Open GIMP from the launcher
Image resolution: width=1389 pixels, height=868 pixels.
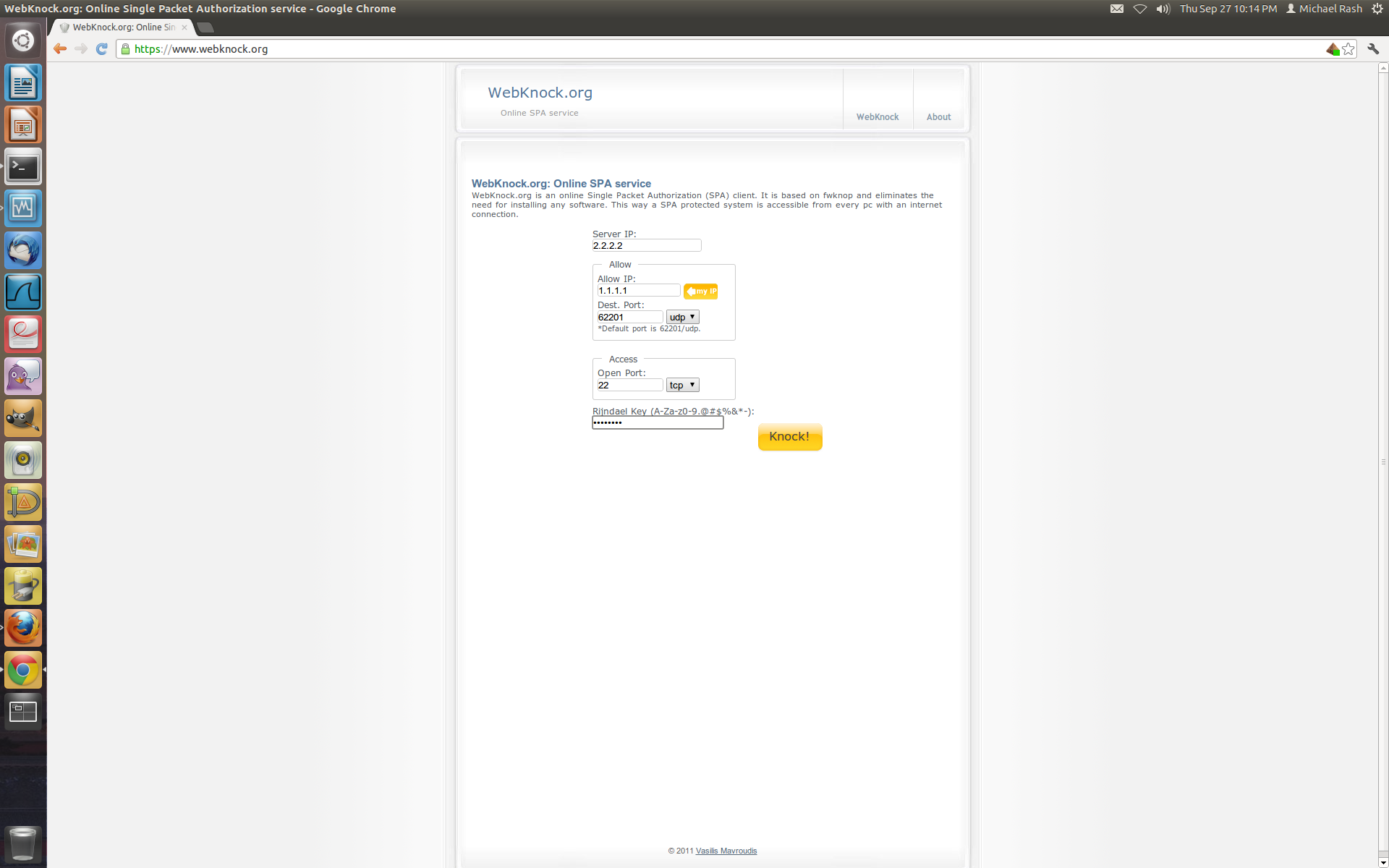(23, 418)
